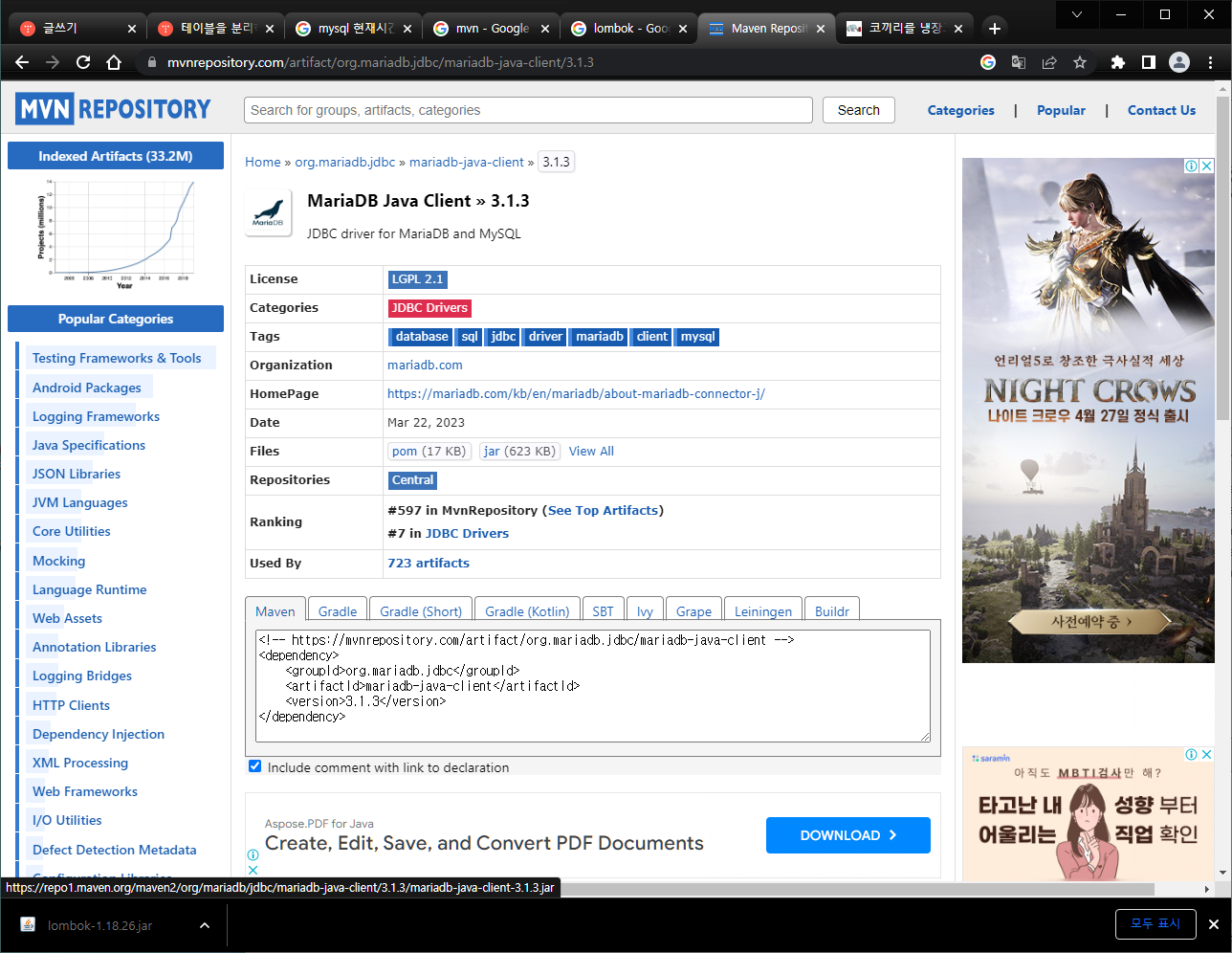Click the vertical page scrollbar thumb
This screenshot has height=953, width=1232.
1222,258
